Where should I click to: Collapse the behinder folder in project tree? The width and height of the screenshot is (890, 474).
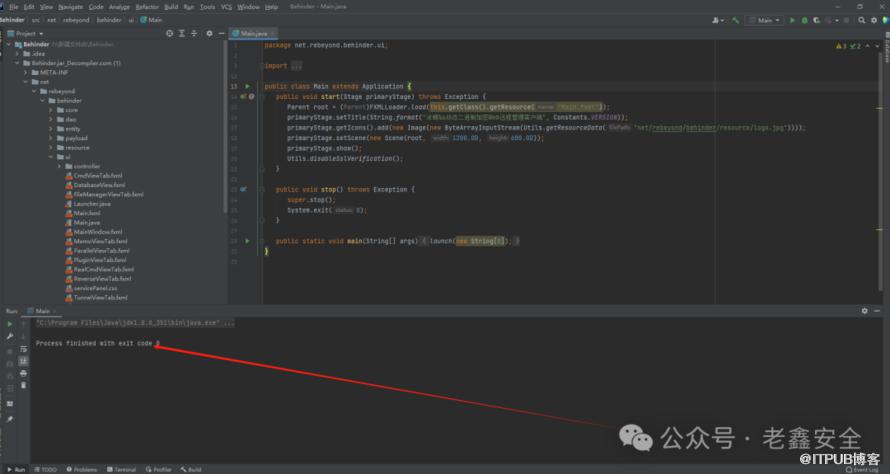click(x=42, y=100)
